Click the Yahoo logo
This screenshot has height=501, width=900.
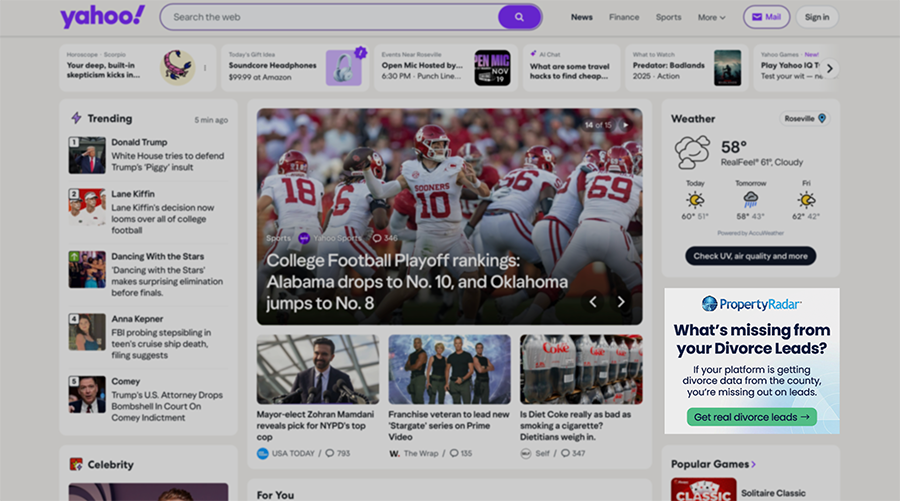103,17
